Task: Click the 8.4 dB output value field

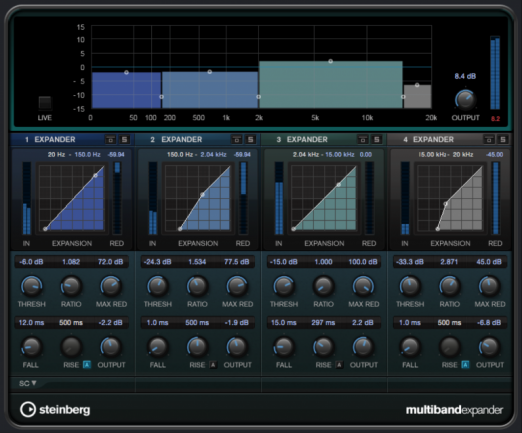Action: [x=465, y=76]
